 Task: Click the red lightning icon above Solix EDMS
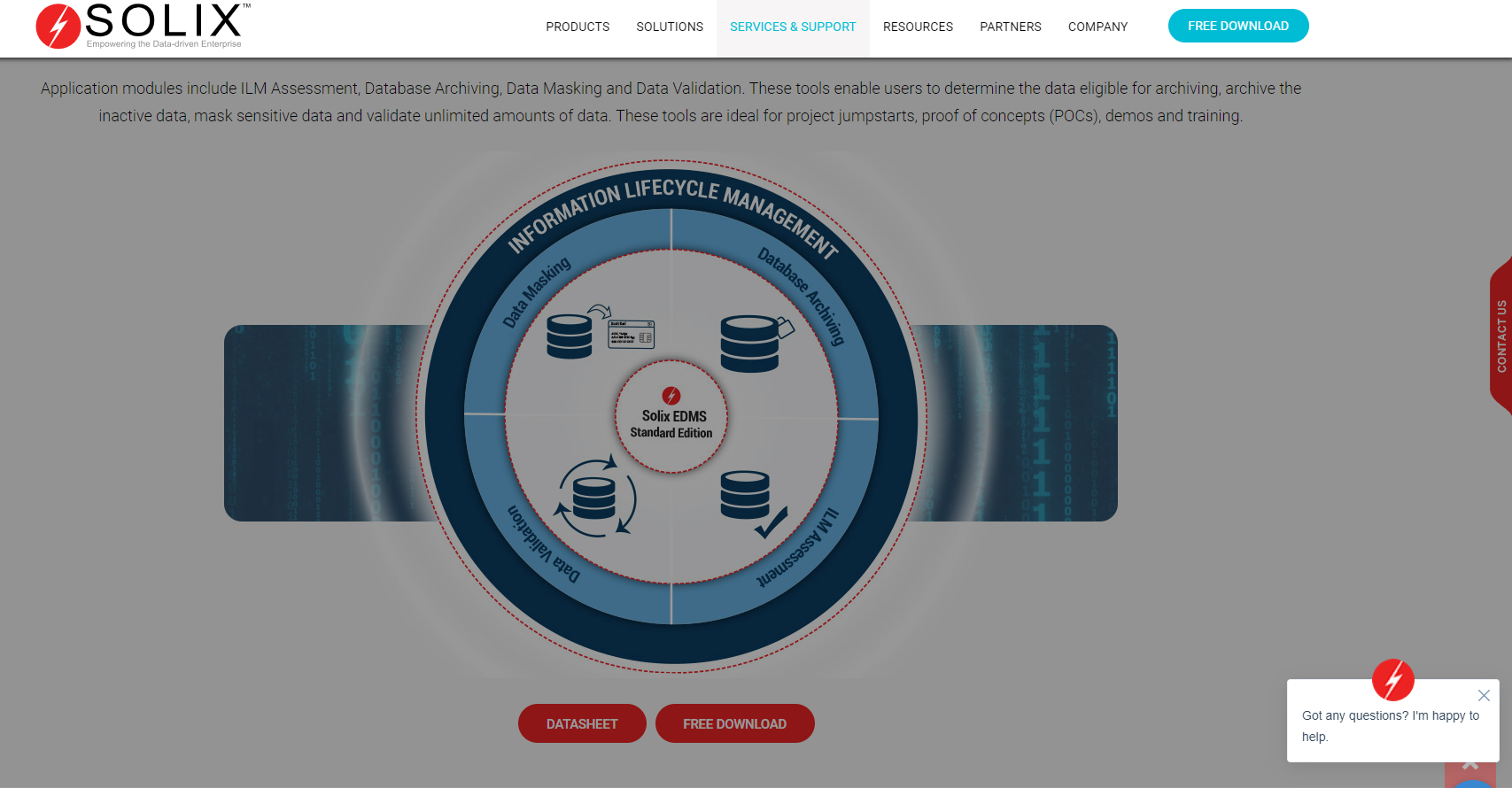point(671,395)
